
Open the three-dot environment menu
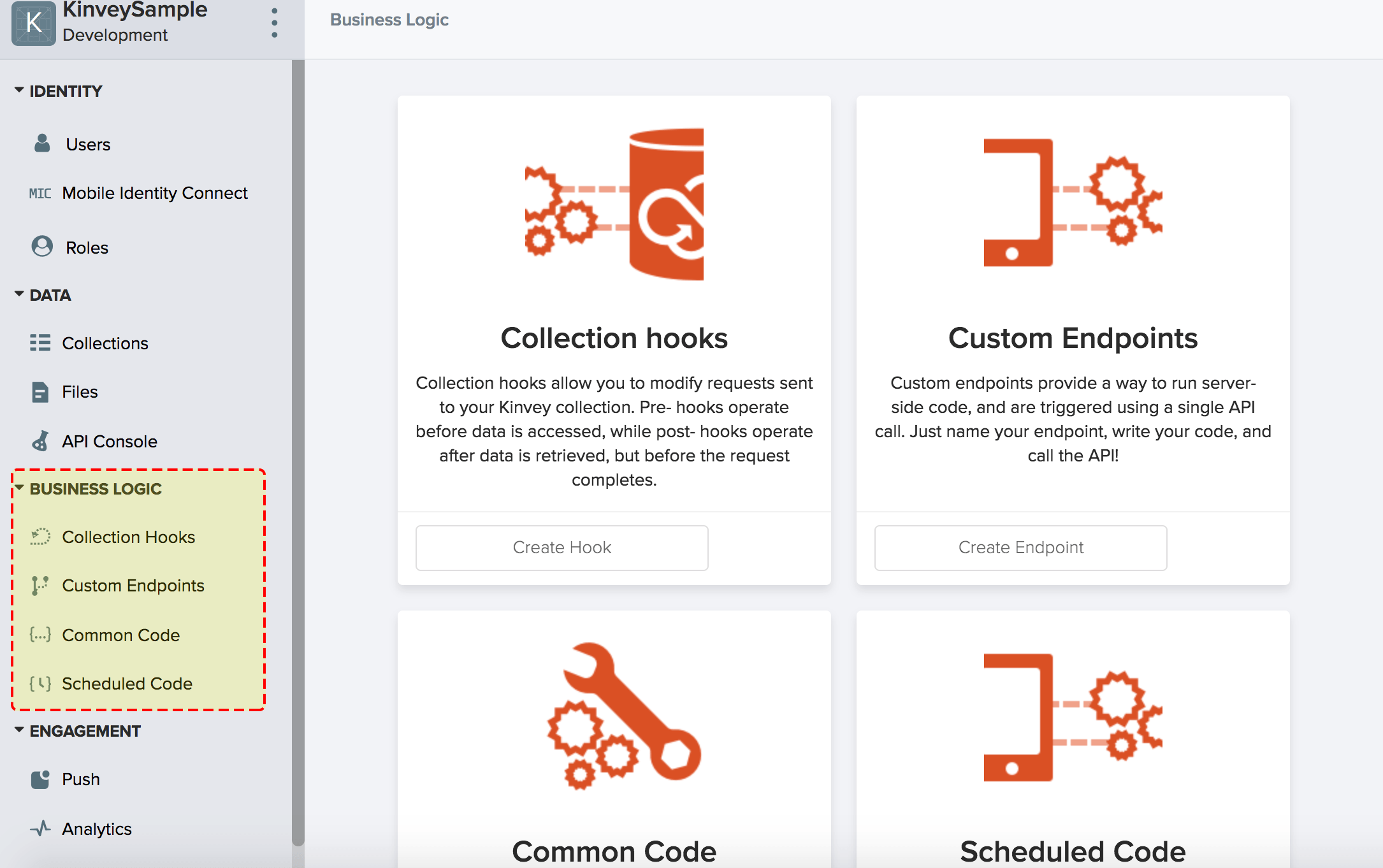click(275, 23)
